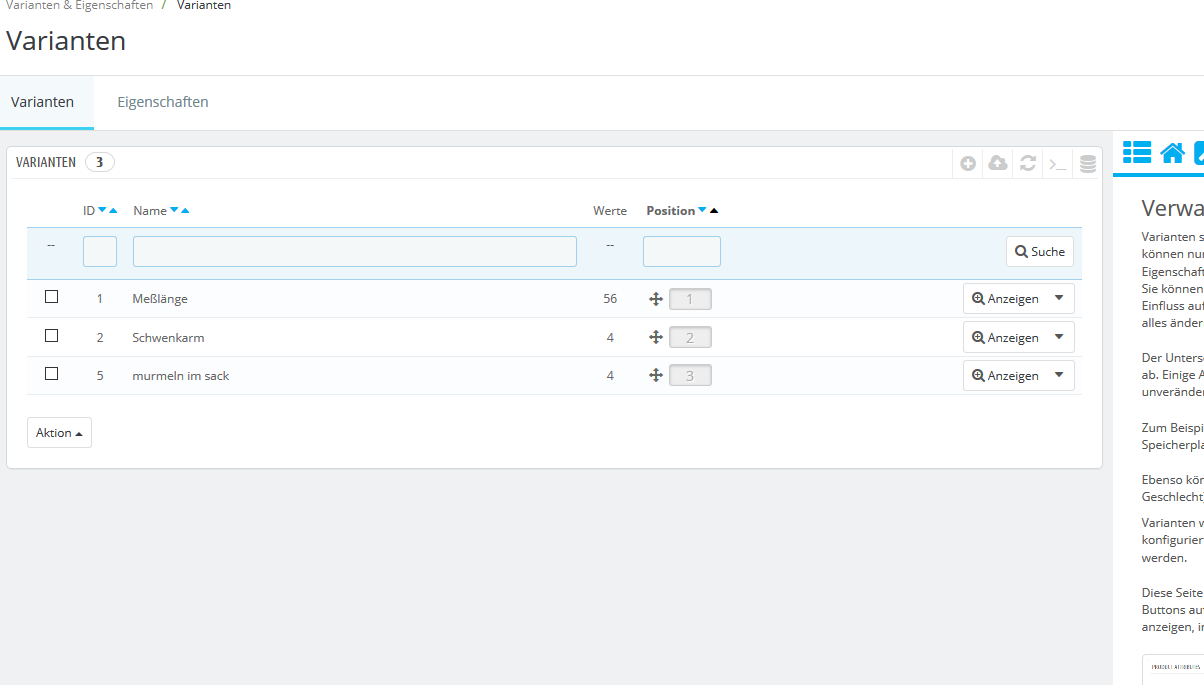Sort ID column descending arrow
1204x685 pixels.
[102, 210]
